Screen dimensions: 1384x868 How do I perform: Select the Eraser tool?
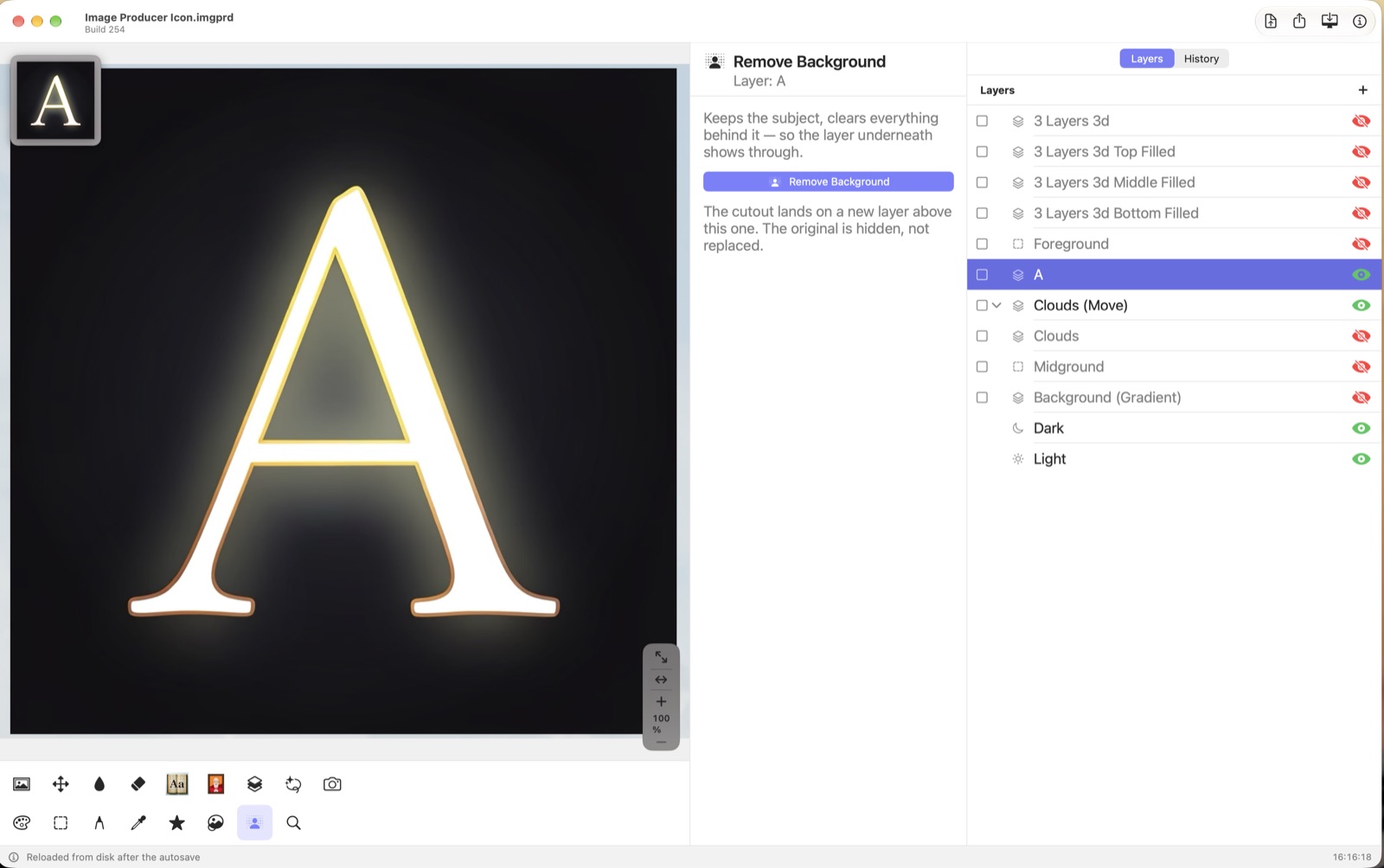[138, 784]
